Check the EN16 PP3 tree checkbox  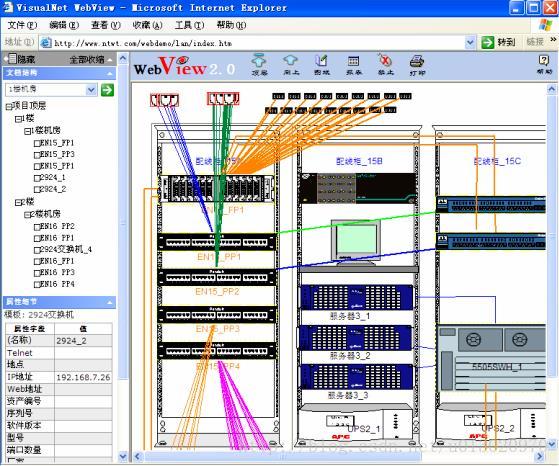coord(37,273)
